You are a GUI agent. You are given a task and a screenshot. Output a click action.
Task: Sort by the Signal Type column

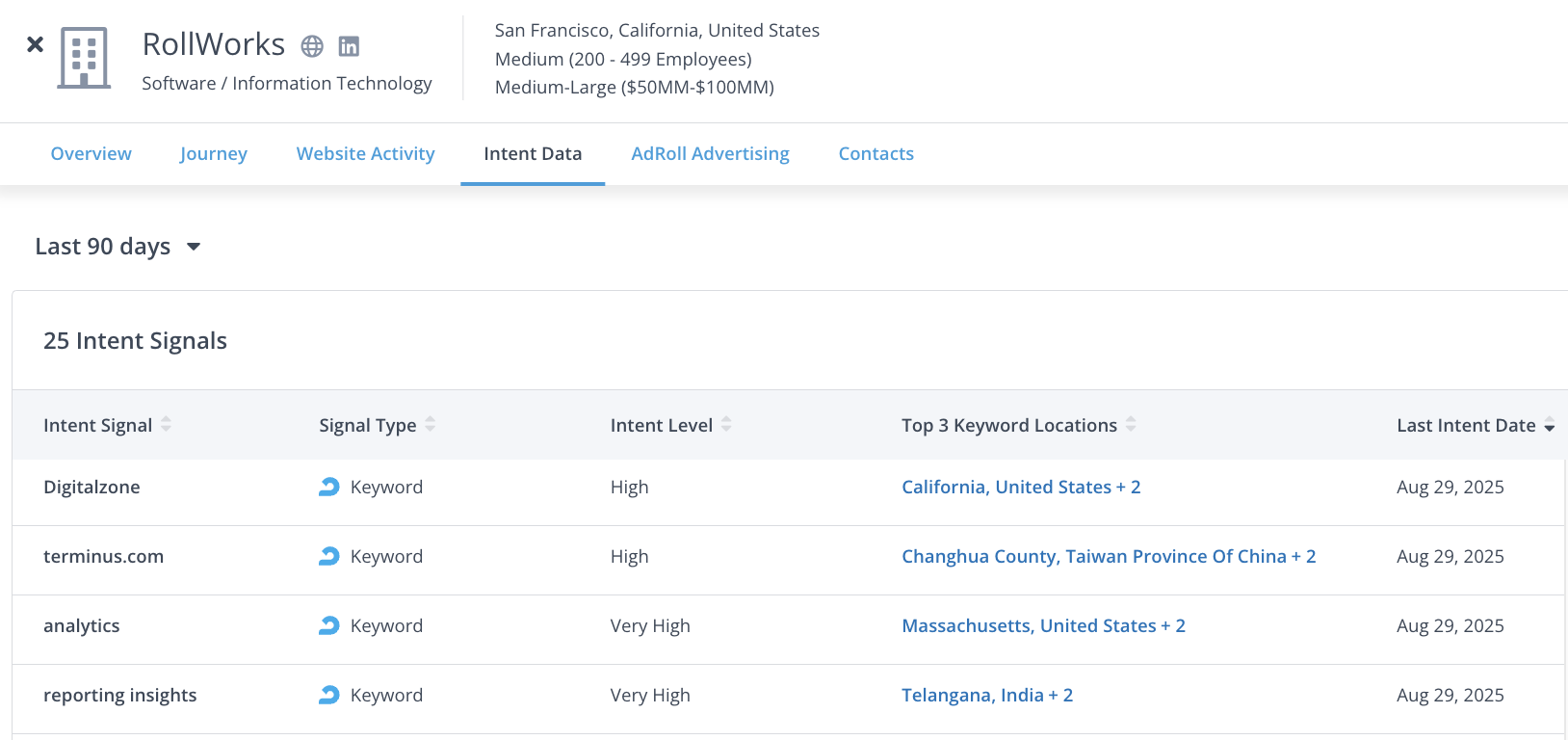click(430, 425)
